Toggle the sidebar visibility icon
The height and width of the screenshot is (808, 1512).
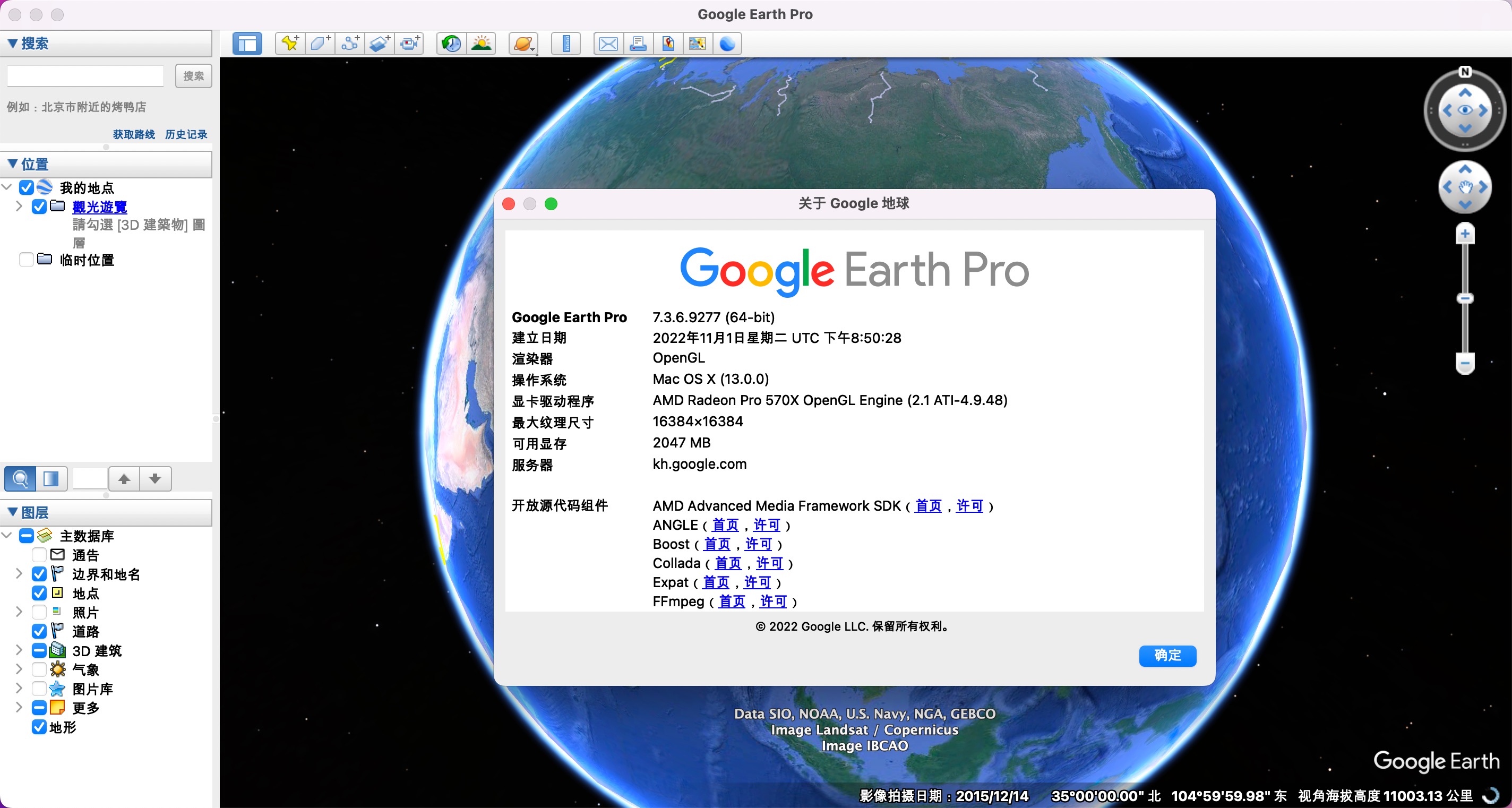[246, 44]
